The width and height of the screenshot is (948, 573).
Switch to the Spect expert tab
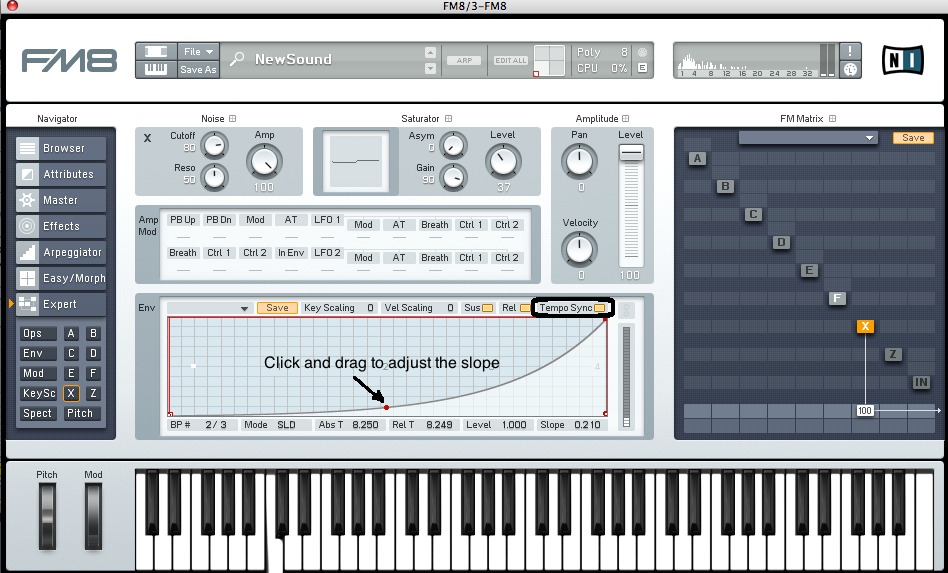pos(37,413)
